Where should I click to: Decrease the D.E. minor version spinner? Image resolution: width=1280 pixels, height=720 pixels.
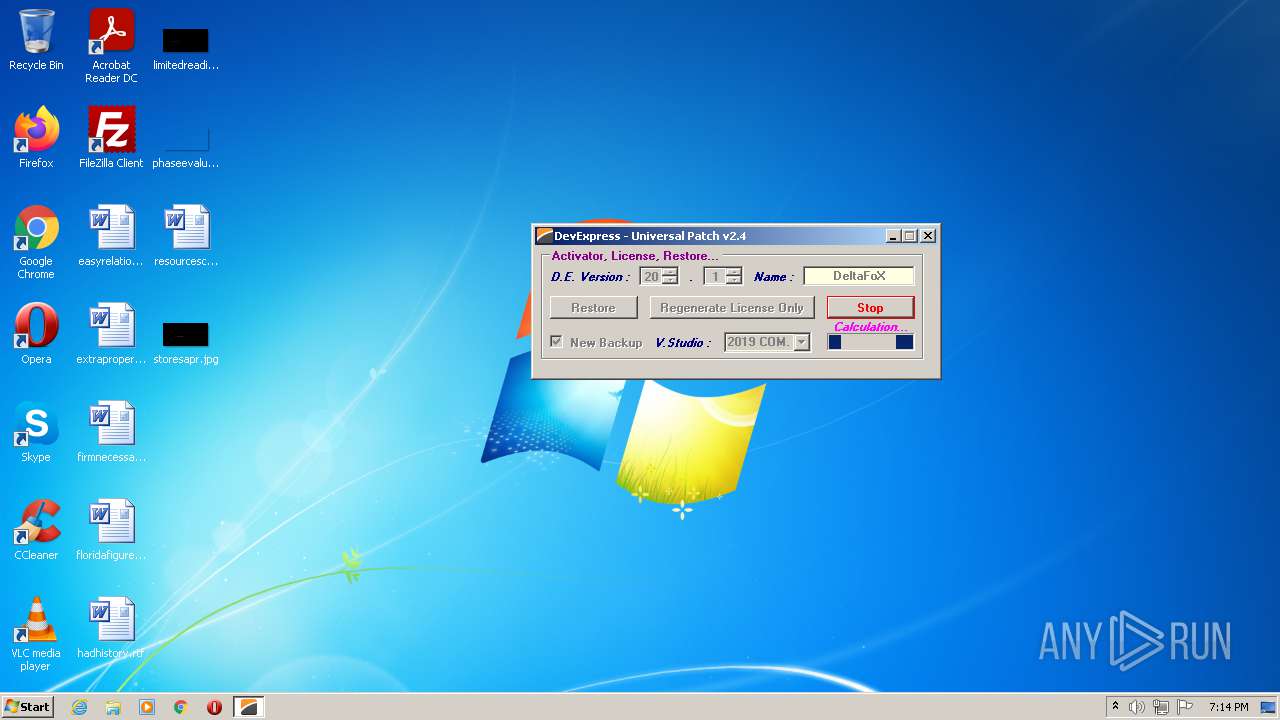734,281
